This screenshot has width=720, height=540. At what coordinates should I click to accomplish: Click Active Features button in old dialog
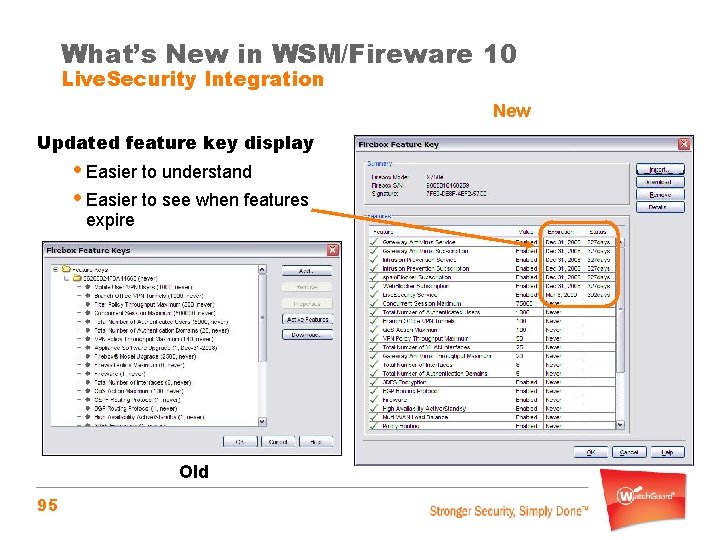pyautogui.click(x=307, y=319)
